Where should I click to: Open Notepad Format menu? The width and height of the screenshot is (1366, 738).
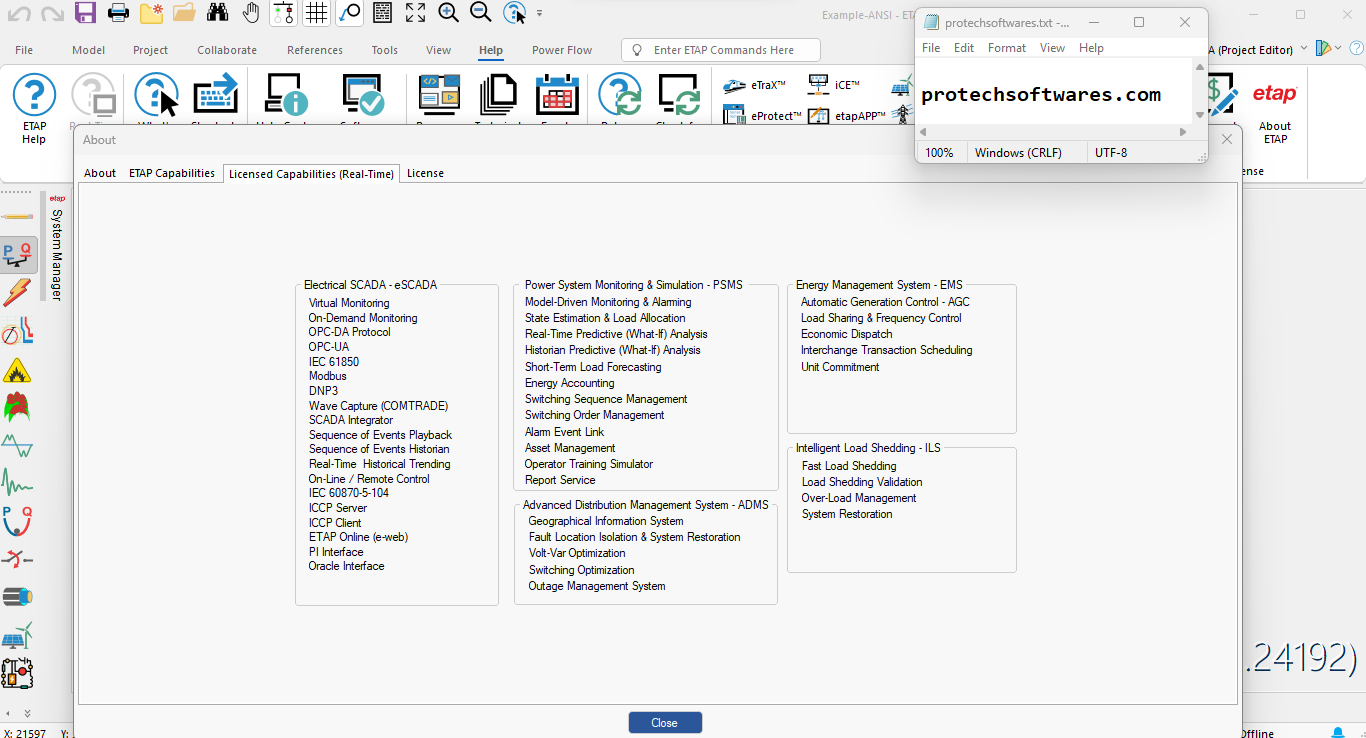point(1007,48)
